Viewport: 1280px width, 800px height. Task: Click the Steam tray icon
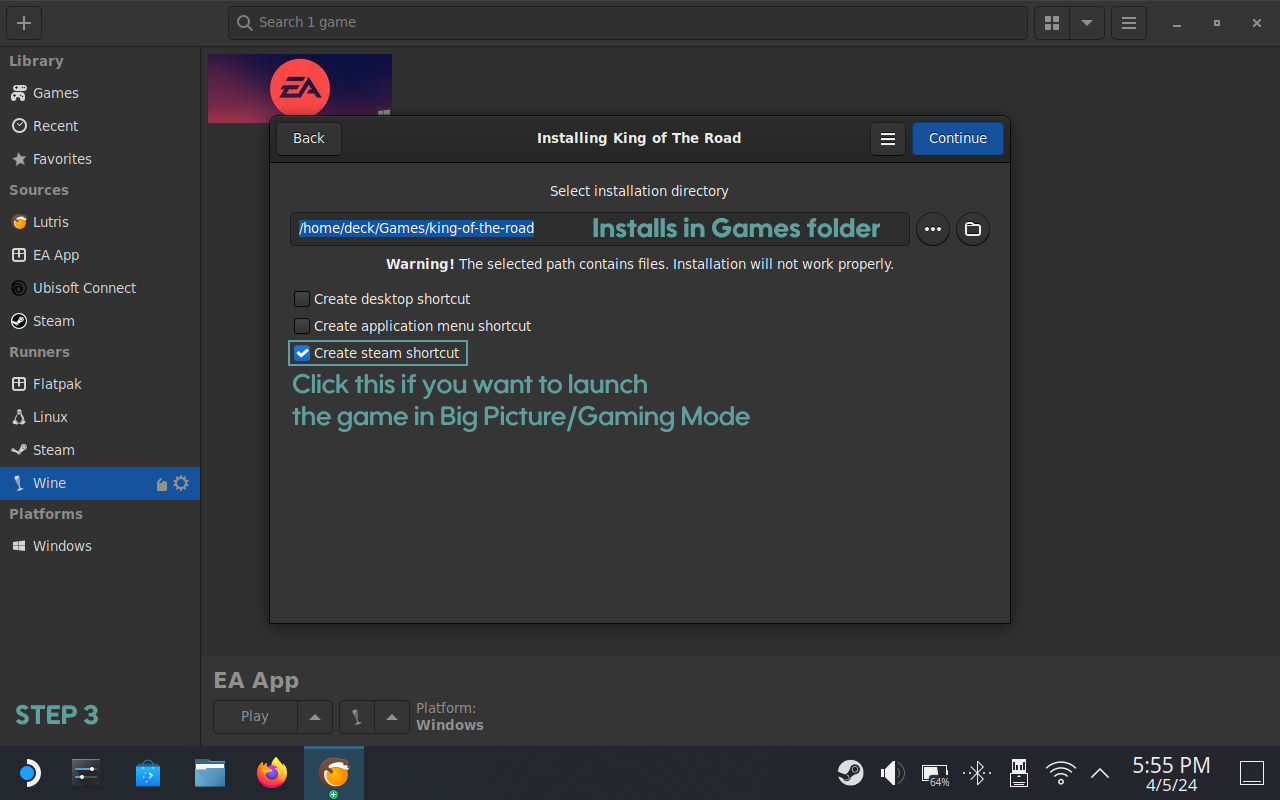click(x=851, y=773)
